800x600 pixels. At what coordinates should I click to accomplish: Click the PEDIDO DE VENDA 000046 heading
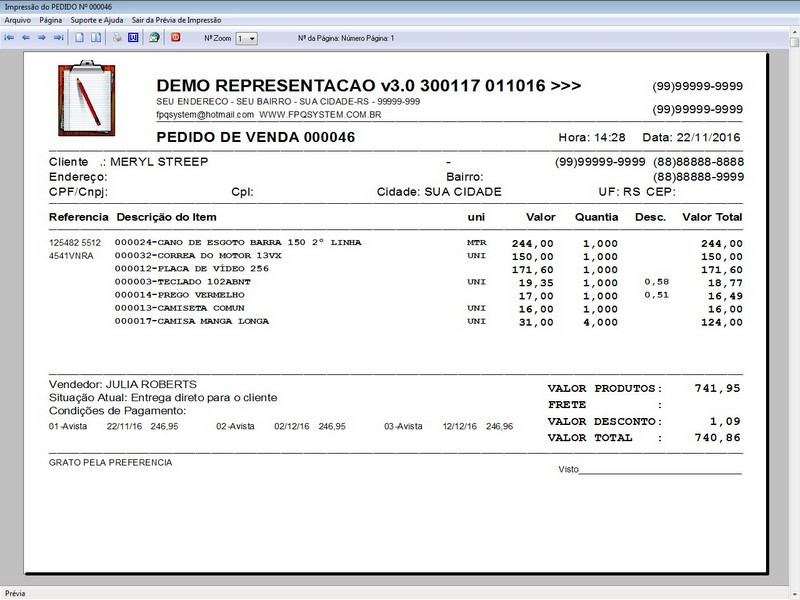pos(256,137)
